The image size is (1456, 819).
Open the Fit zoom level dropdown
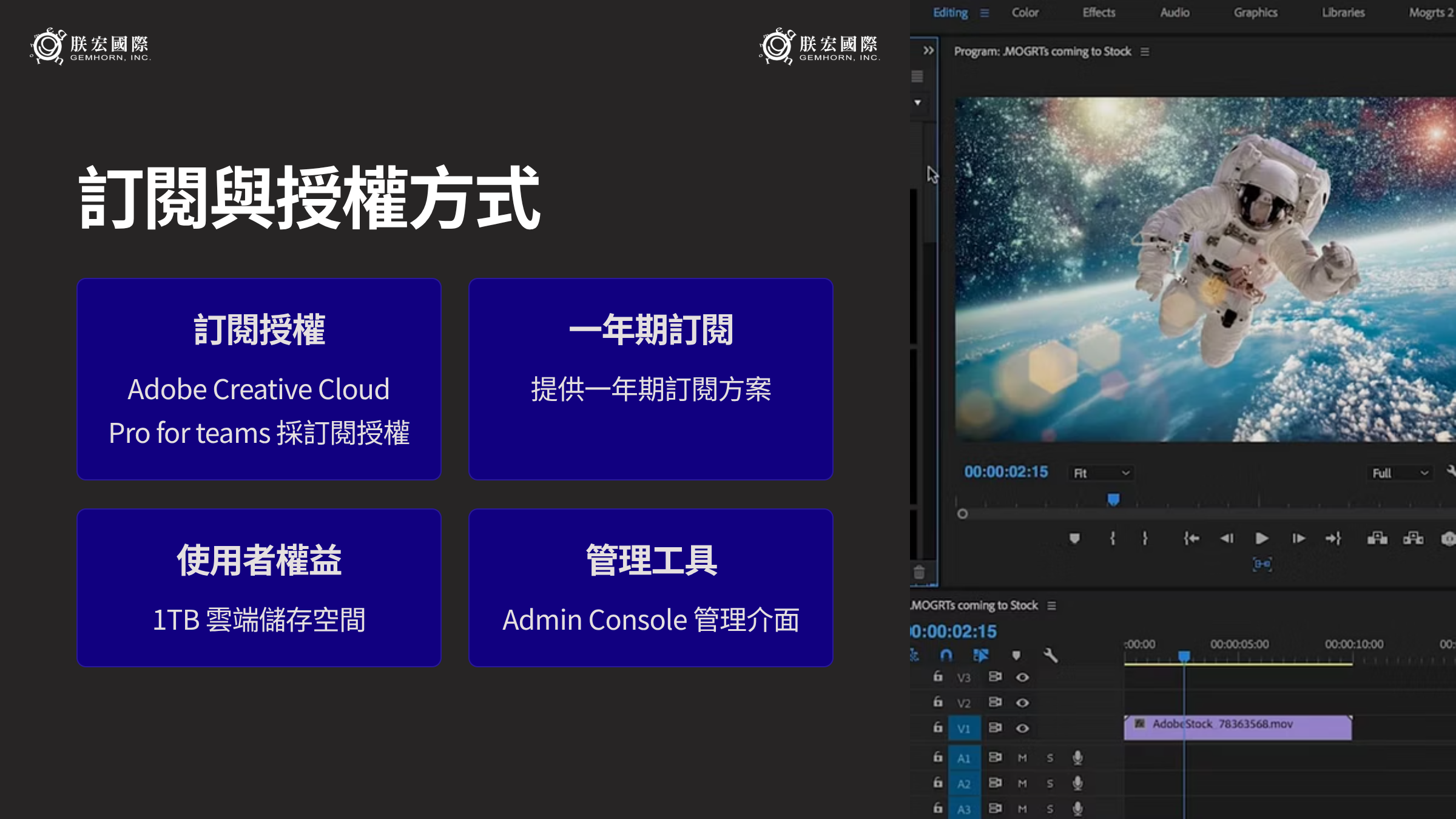tap(1101, 473)
